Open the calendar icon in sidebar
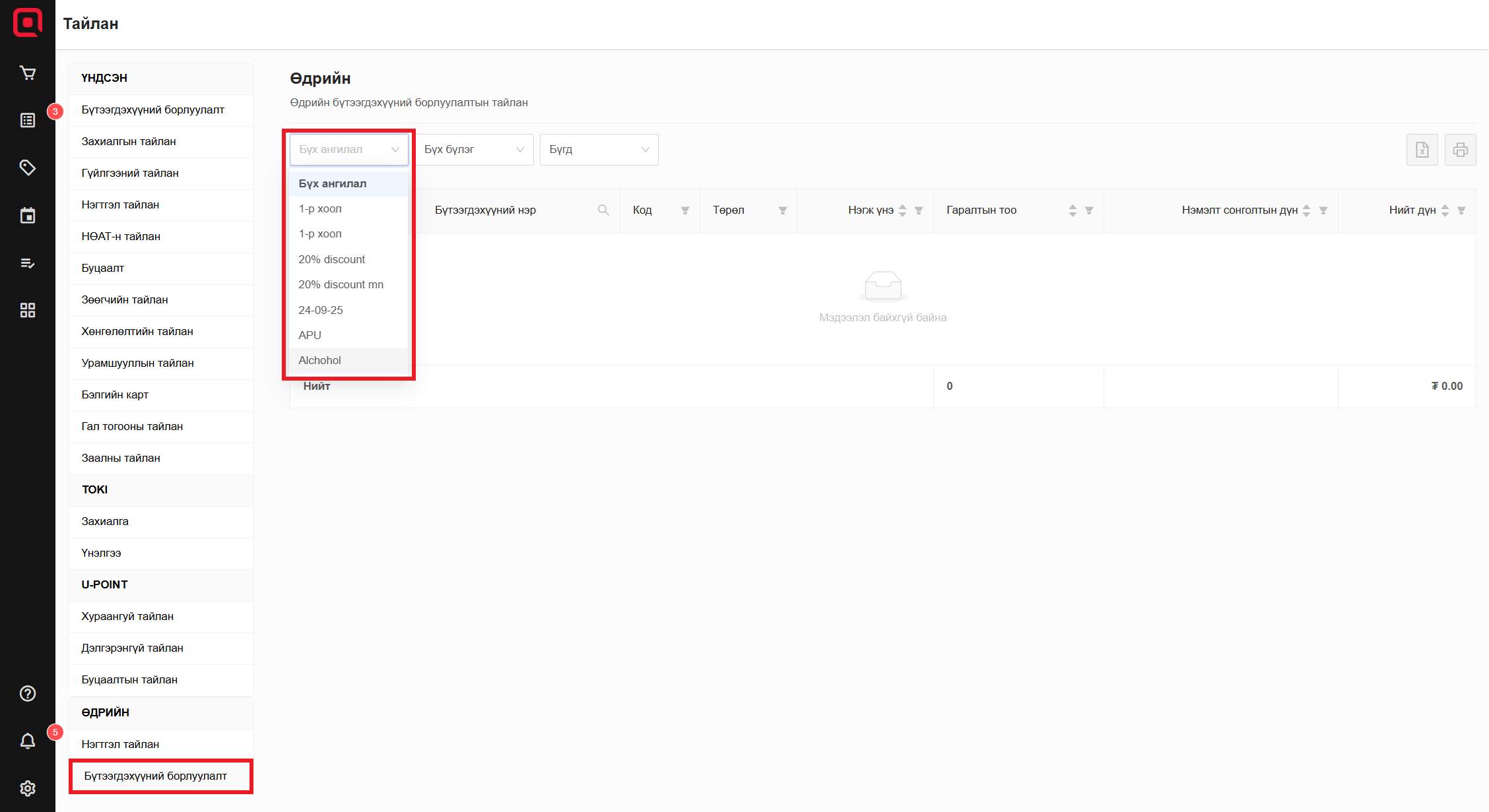This screenshot has height=812, width=1489. click(x=27, y=216)
